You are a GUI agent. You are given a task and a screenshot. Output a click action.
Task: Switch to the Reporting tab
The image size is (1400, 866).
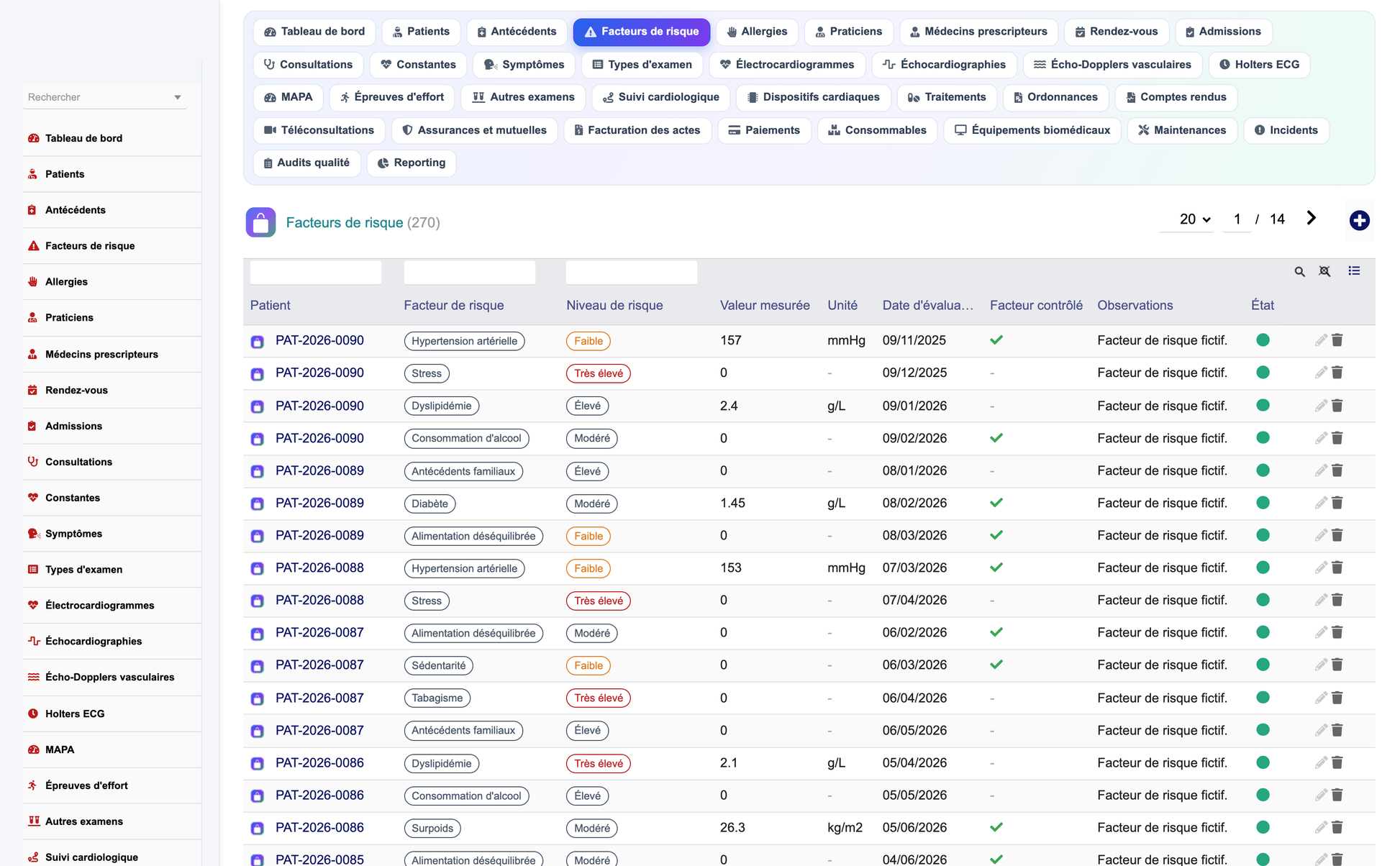coord(412,163)
